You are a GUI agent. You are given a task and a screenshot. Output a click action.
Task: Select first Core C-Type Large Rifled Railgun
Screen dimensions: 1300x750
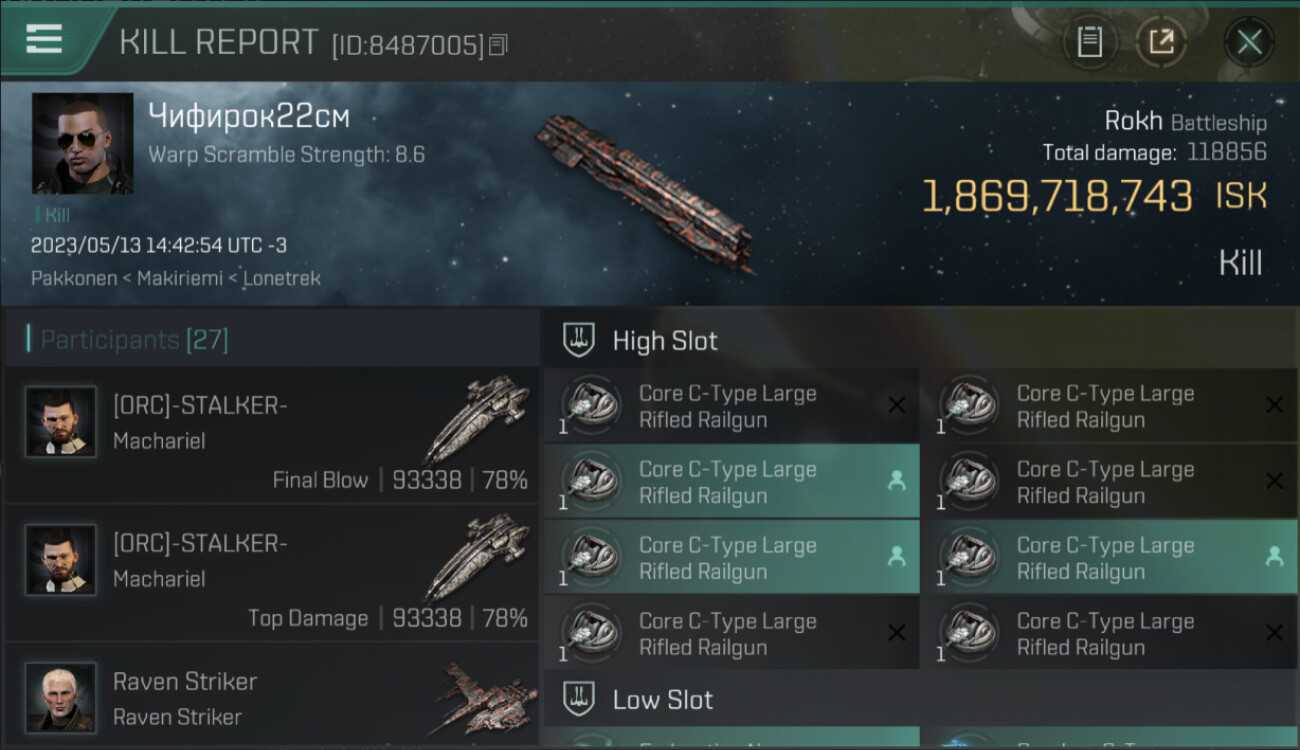[x=732, y=406]
